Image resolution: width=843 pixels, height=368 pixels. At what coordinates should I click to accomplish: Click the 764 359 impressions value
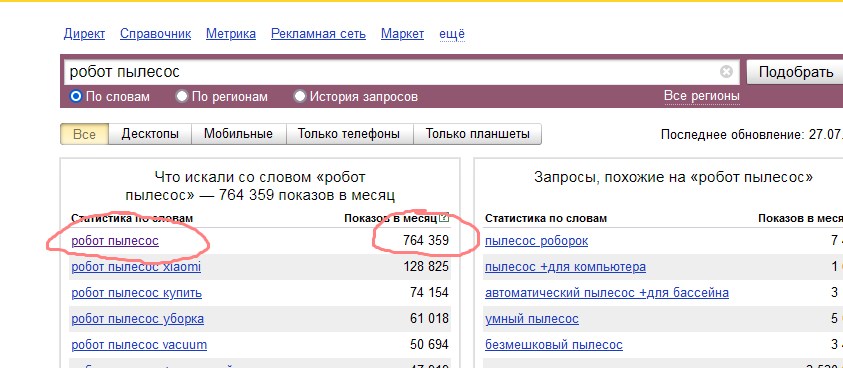click(x=426, y=241)
